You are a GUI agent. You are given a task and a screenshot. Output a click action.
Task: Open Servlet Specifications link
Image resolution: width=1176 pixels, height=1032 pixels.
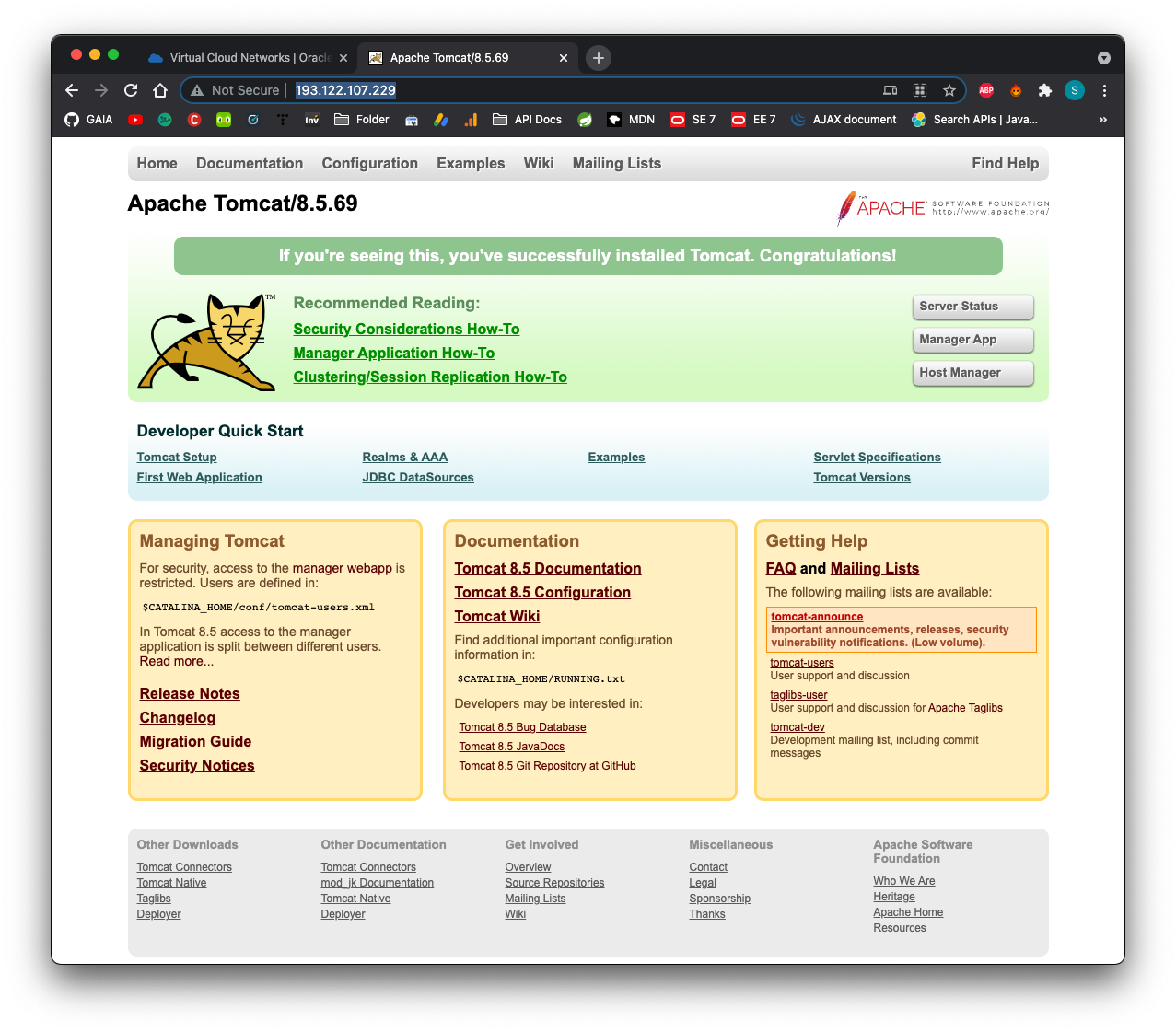click(x=878, y=458)
